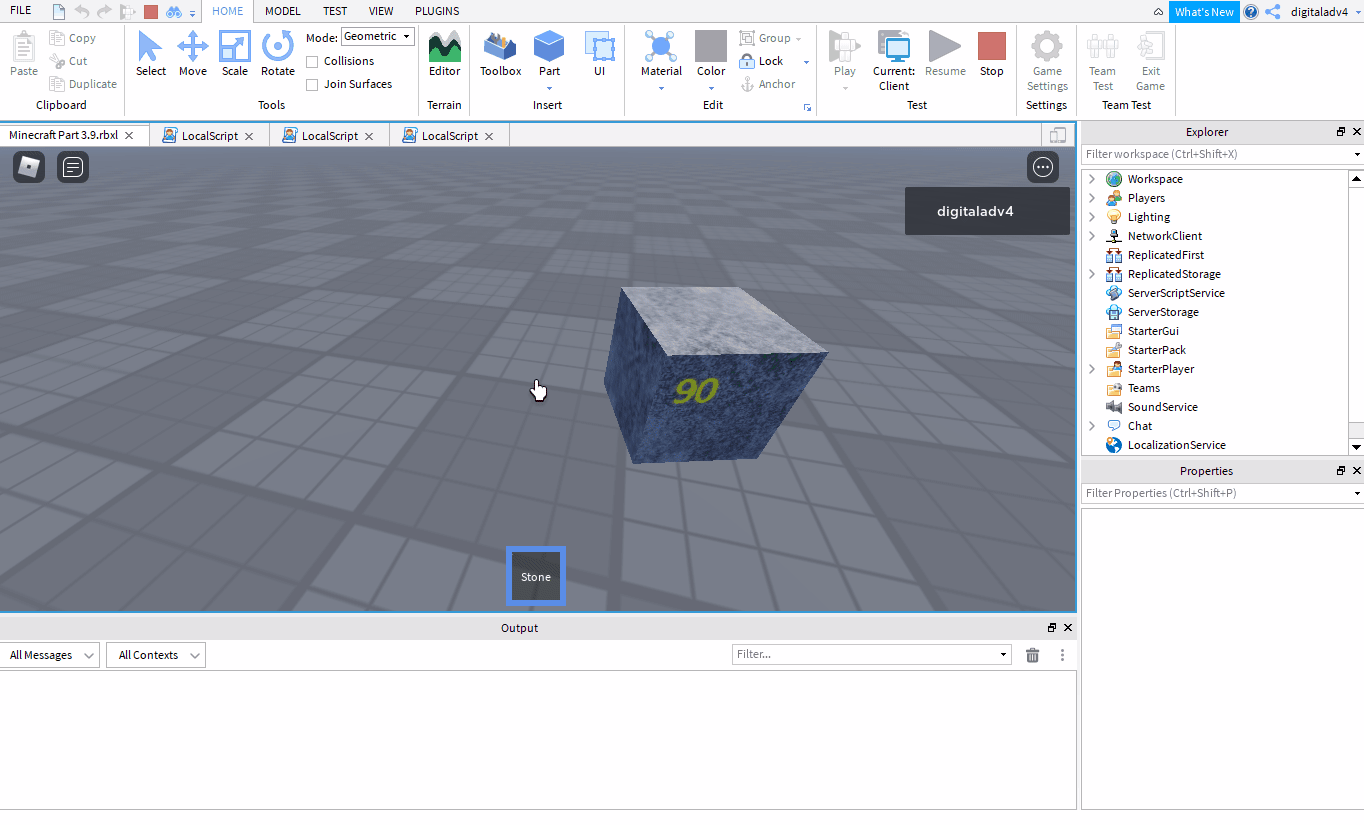Screen dimensions: 1364x825
Task: Select SoundService in Explorer
Action: pos(1162,407)
